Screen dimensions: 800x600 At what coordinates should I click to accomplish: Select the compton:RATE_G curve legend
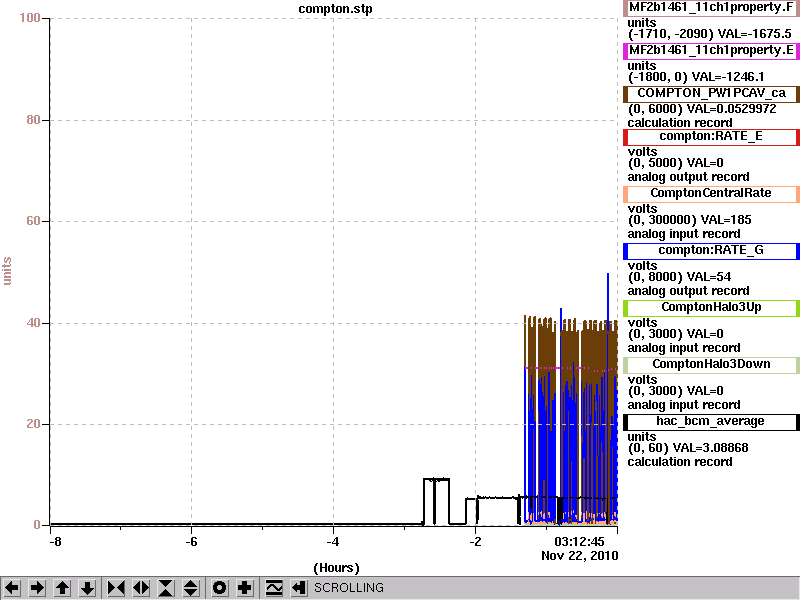[711, 251]
